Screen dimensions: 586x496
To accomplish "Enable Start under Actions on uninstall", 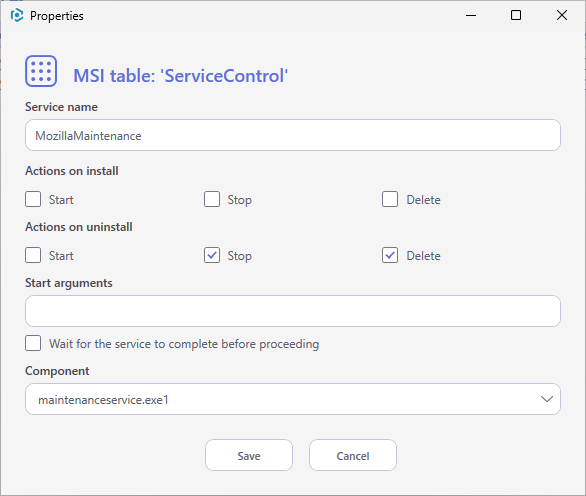I will [33, 255].
